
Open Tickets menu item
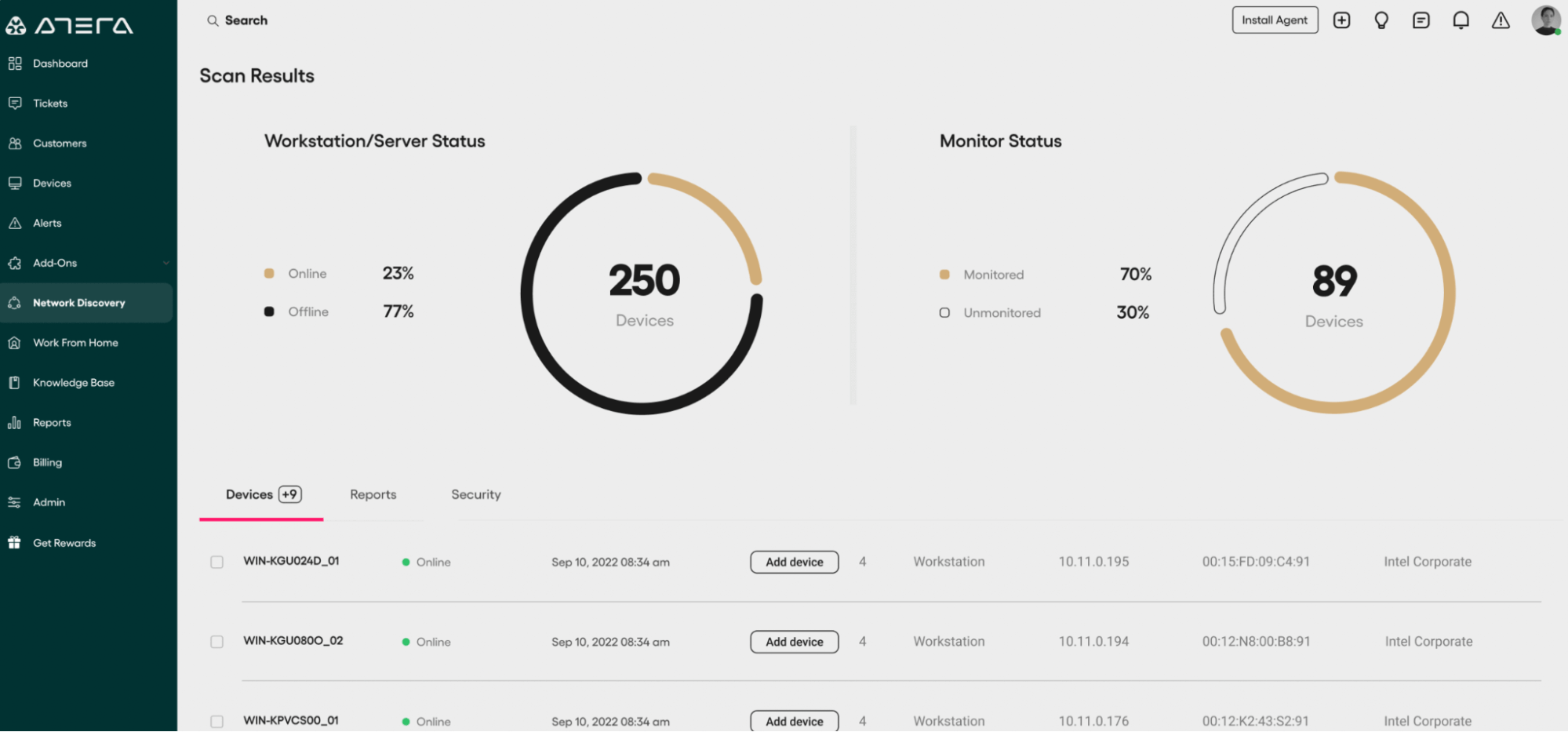coord(50,104)
